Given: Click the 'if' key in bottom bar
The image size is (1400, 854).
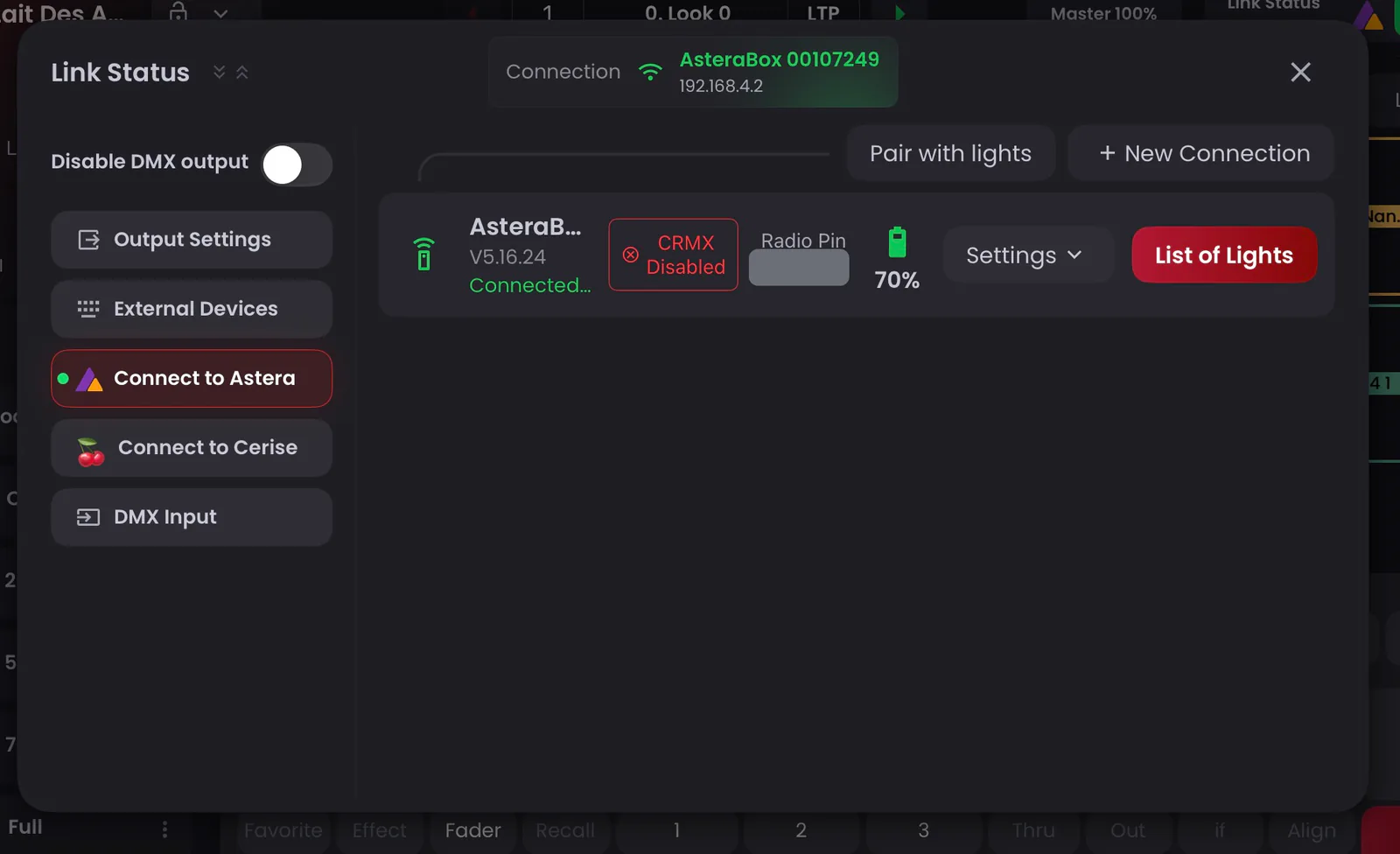Looking at the screenshot, I should (1220, 830).
